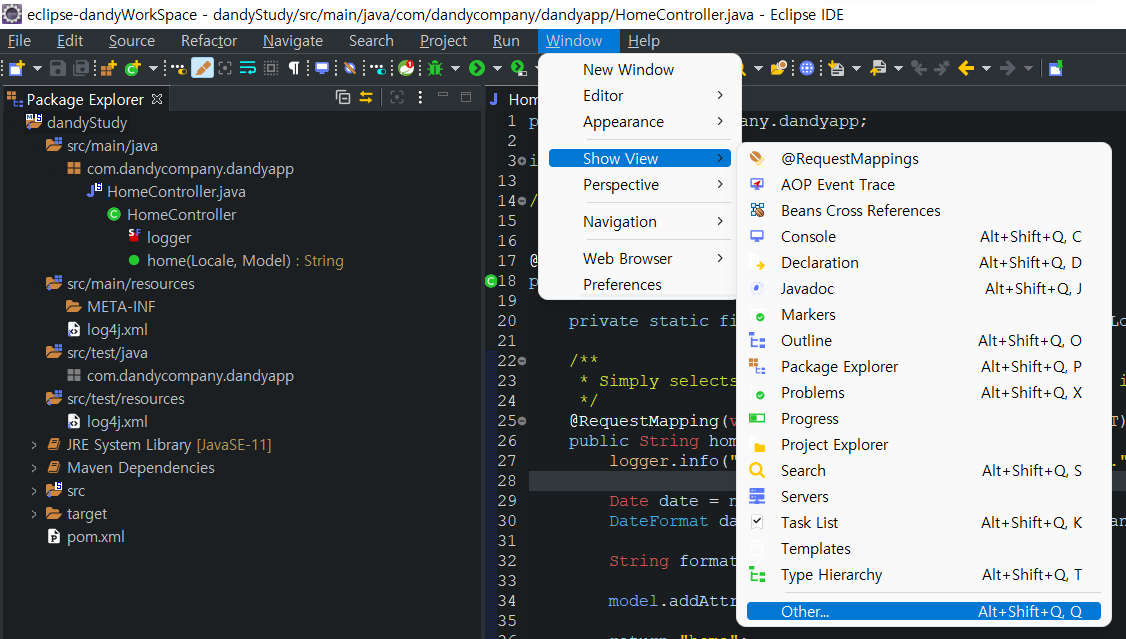Click the grey Forward navigation arrow
Image resolution: width=1126 pixels, height=639 pixels.
(x=1008, y=68)
